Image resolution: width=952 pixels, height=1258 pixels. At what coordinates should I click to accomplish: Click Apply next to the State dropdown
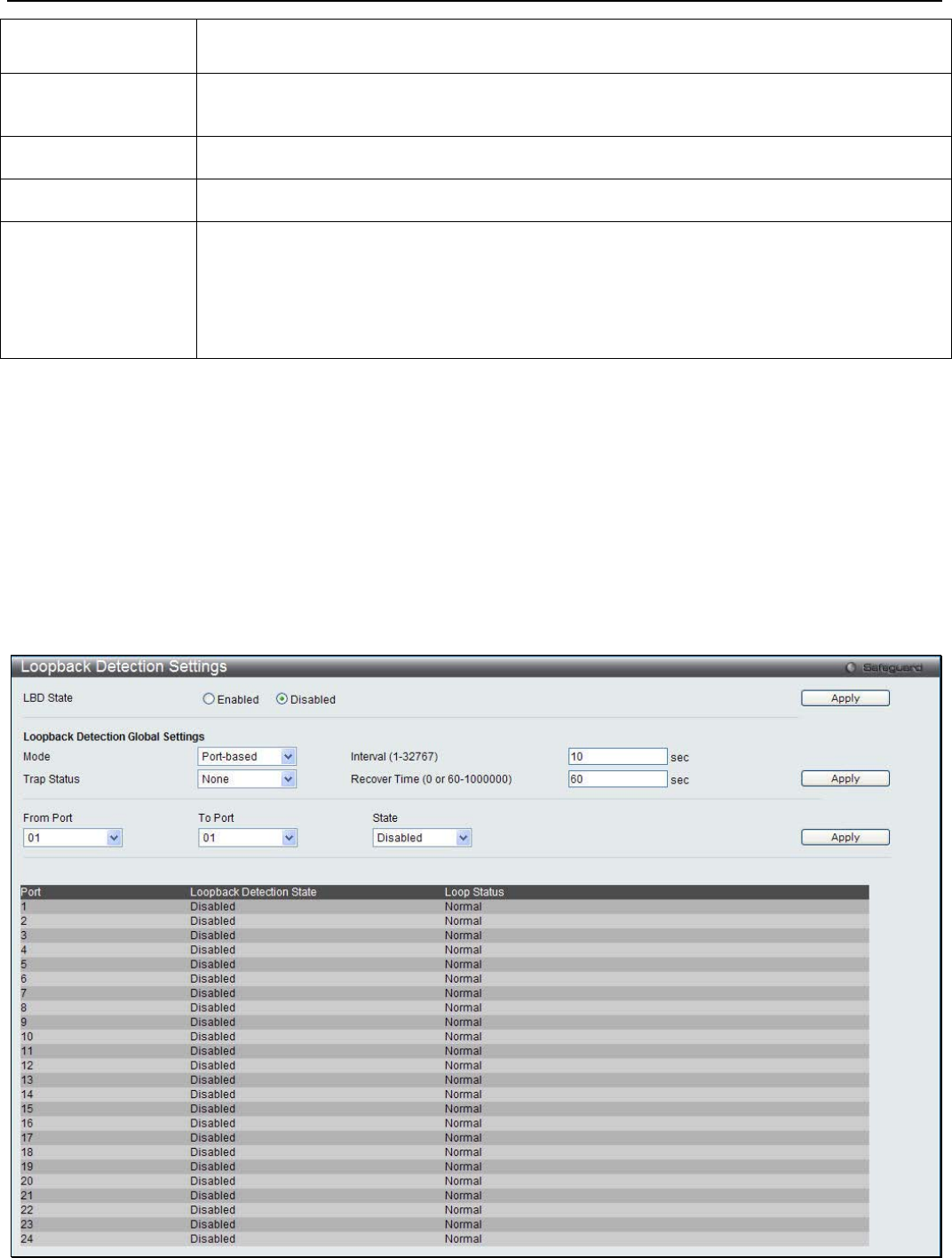845,837
